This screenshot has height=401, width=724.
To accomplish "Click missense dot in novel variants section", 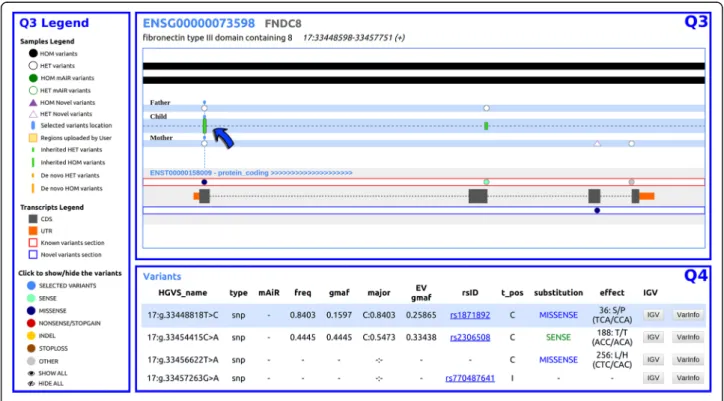I will tap(597, 211).
